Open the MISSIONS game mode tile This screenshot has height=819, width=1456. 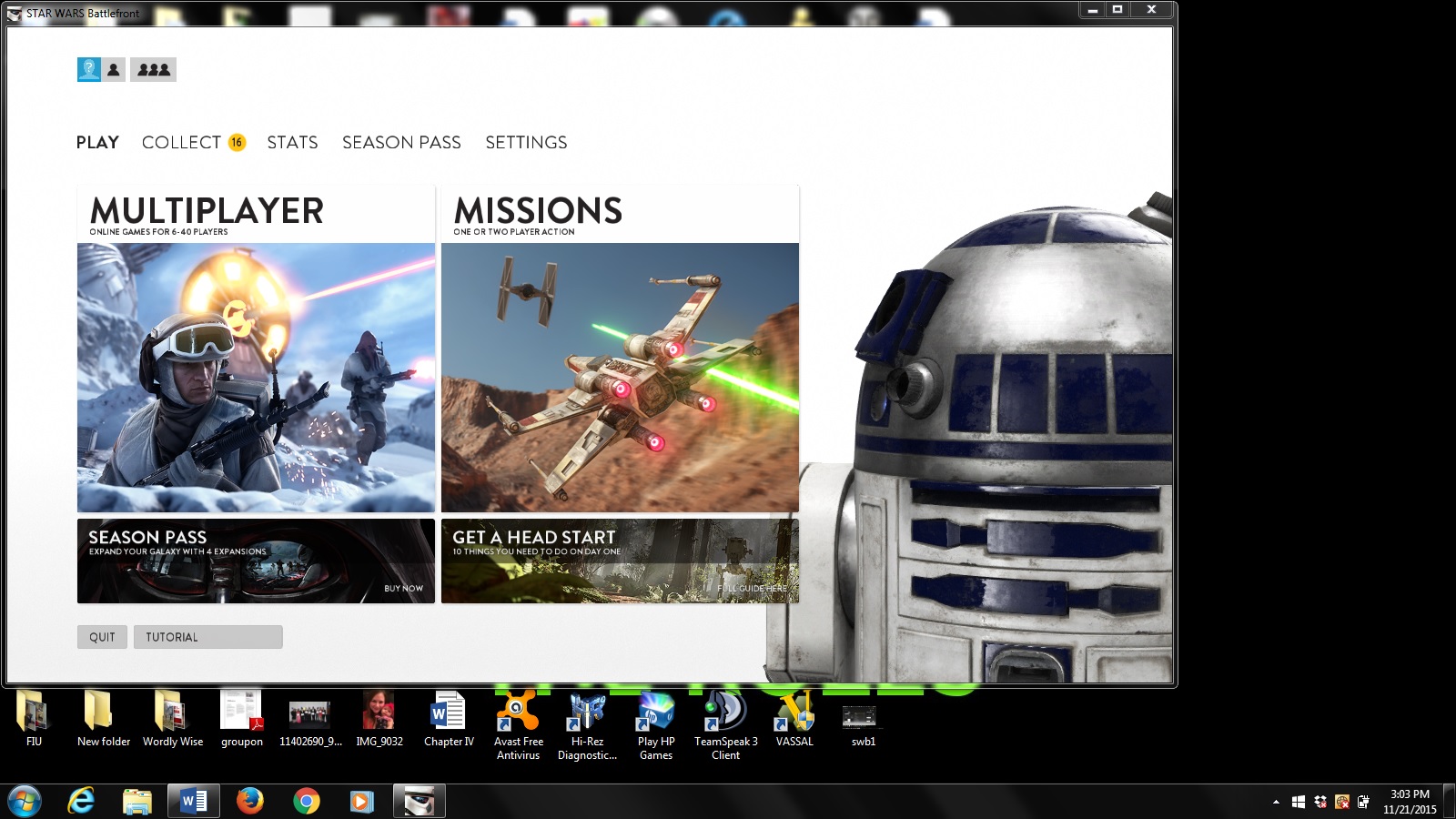point(620,349)
